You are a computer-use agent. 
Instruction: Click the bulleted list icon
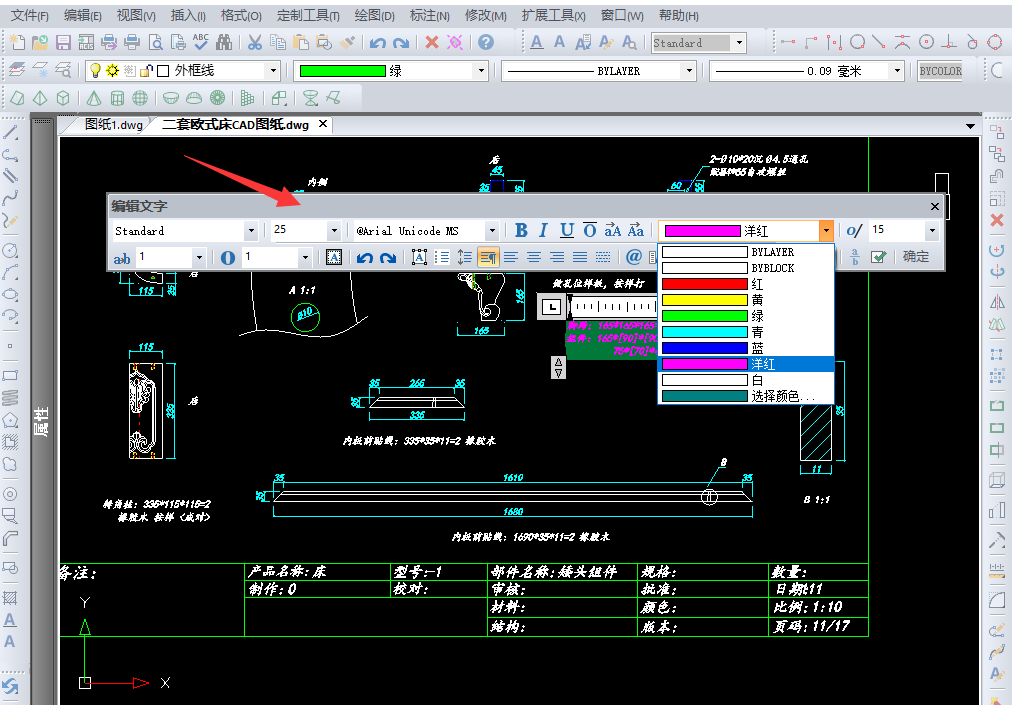(442, 258)
